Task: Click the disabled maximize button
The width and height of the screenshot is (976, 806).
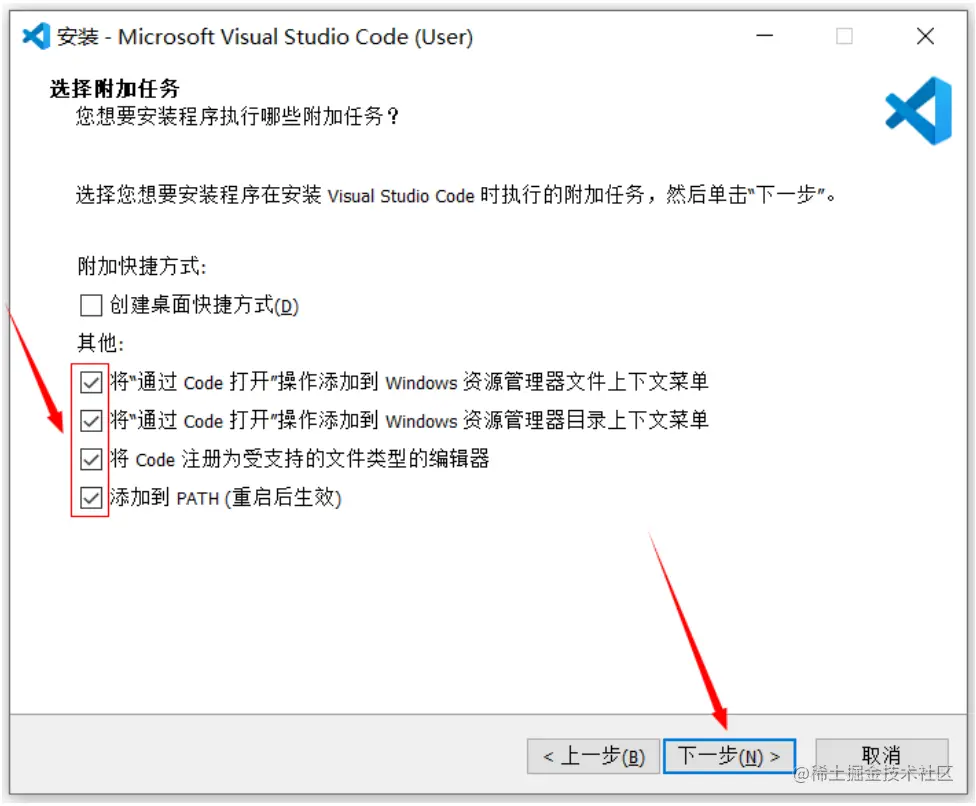Action: (844, 36)
